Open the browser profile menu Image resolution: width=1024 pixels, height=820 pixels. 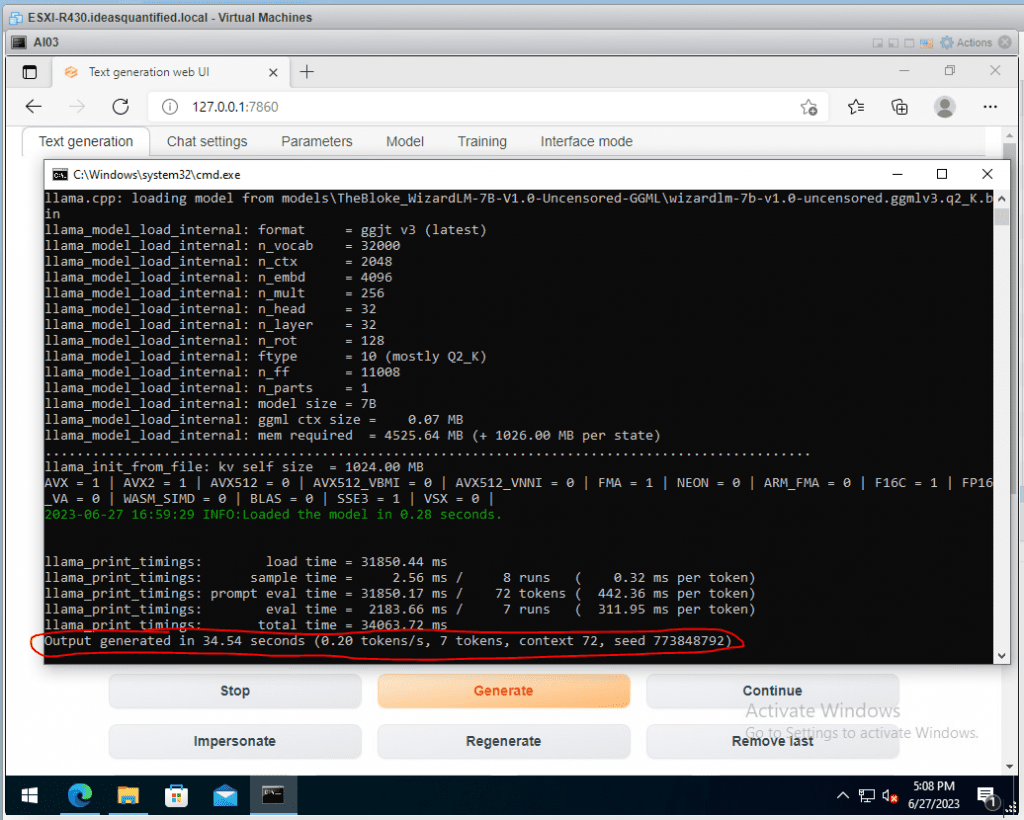coord(944,106)
